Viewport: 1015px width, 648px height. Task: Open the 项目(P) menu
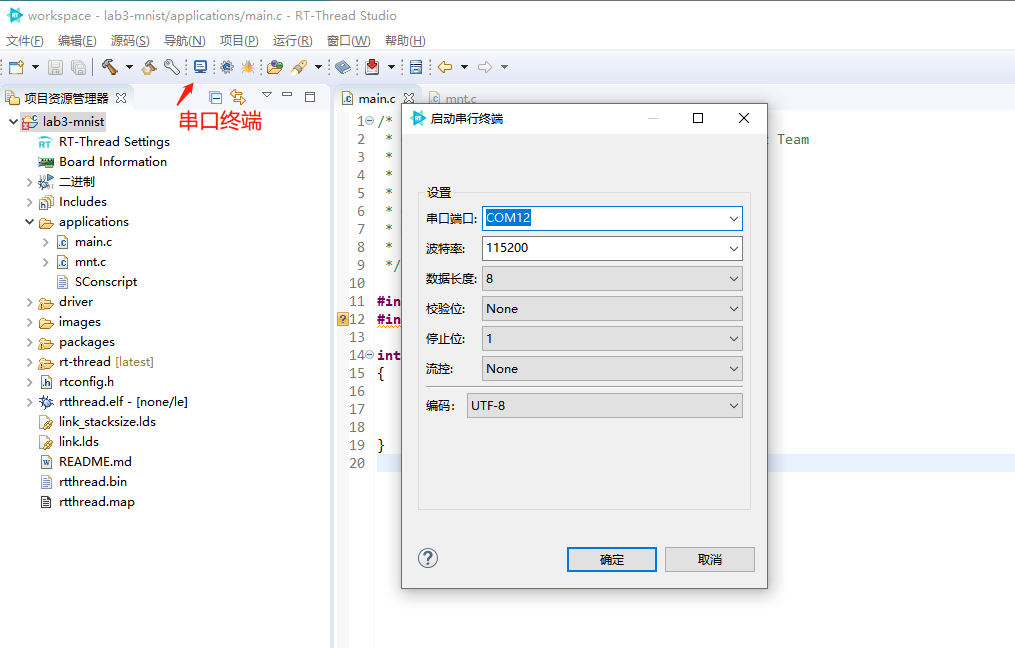click(x=239, y=41)
